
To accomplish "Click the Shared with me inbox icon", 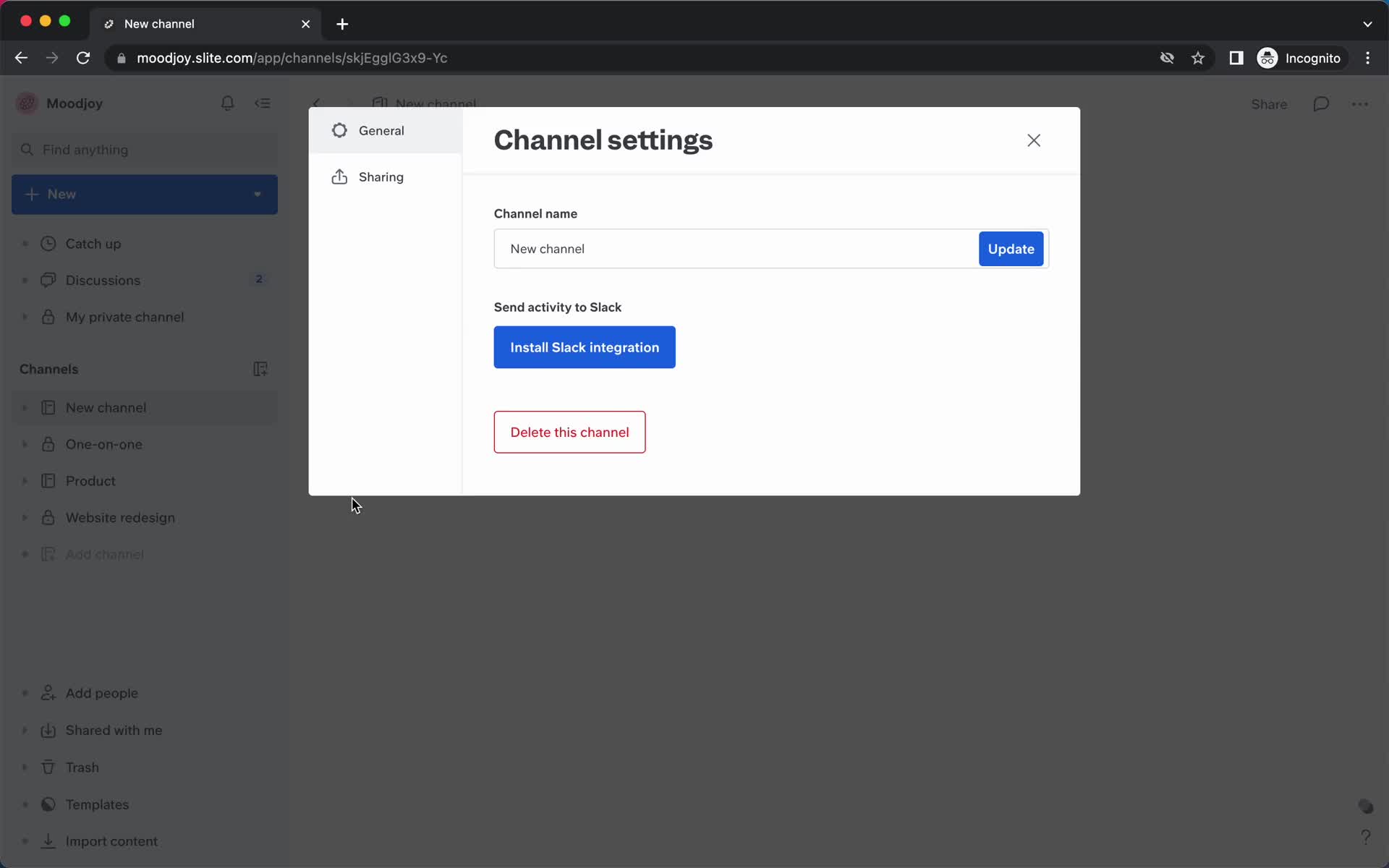I will [x=48, y=731].
